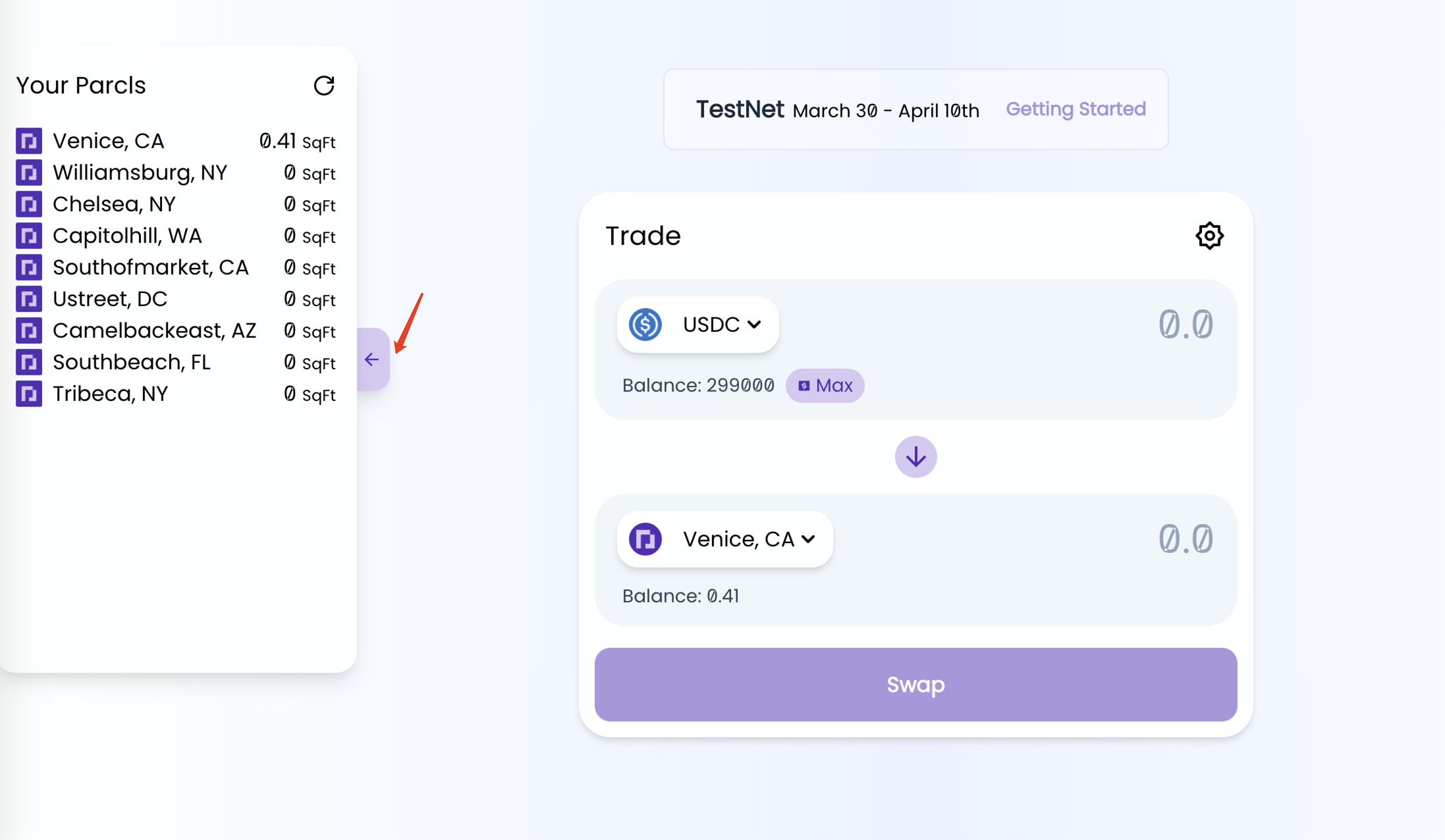The image size is (1445, 840).
Task: Refresh the Your Parcls list
Action: (324, 86)
